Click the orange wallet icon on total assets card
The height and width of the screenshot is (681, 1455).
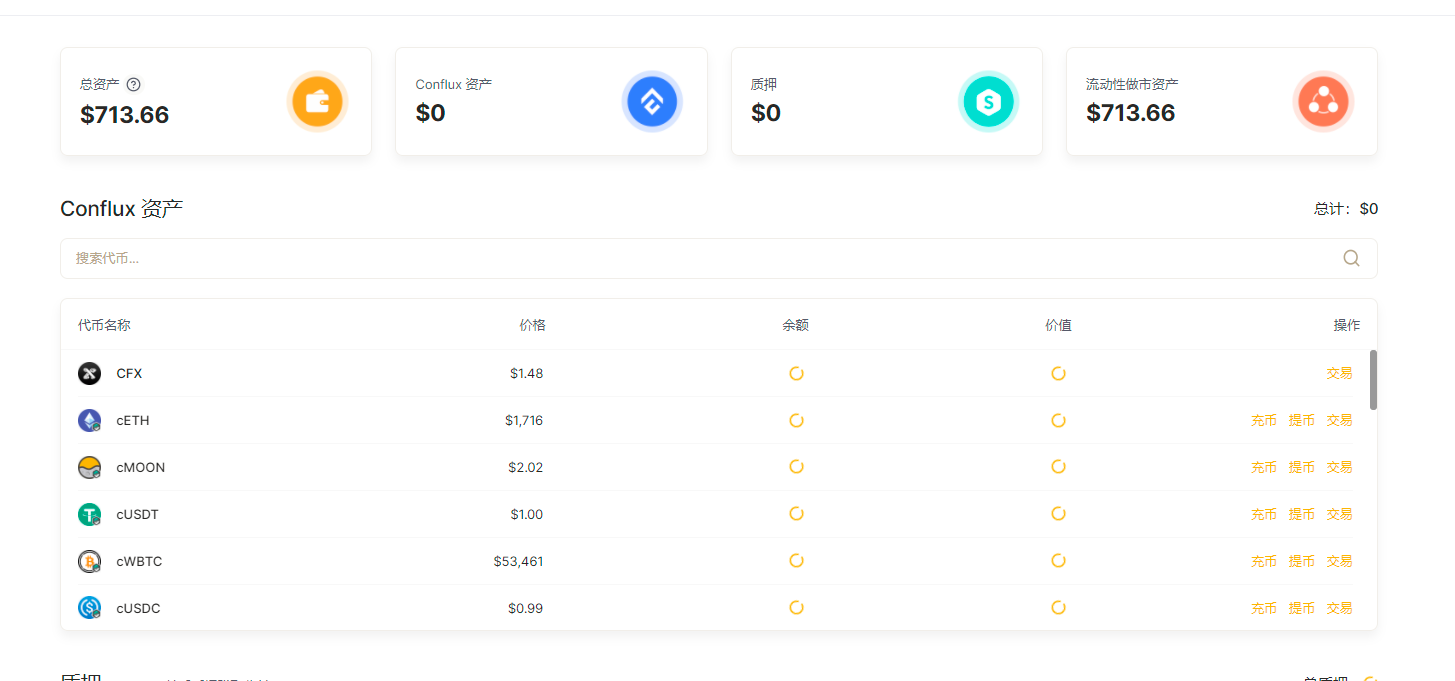[317, 101]
